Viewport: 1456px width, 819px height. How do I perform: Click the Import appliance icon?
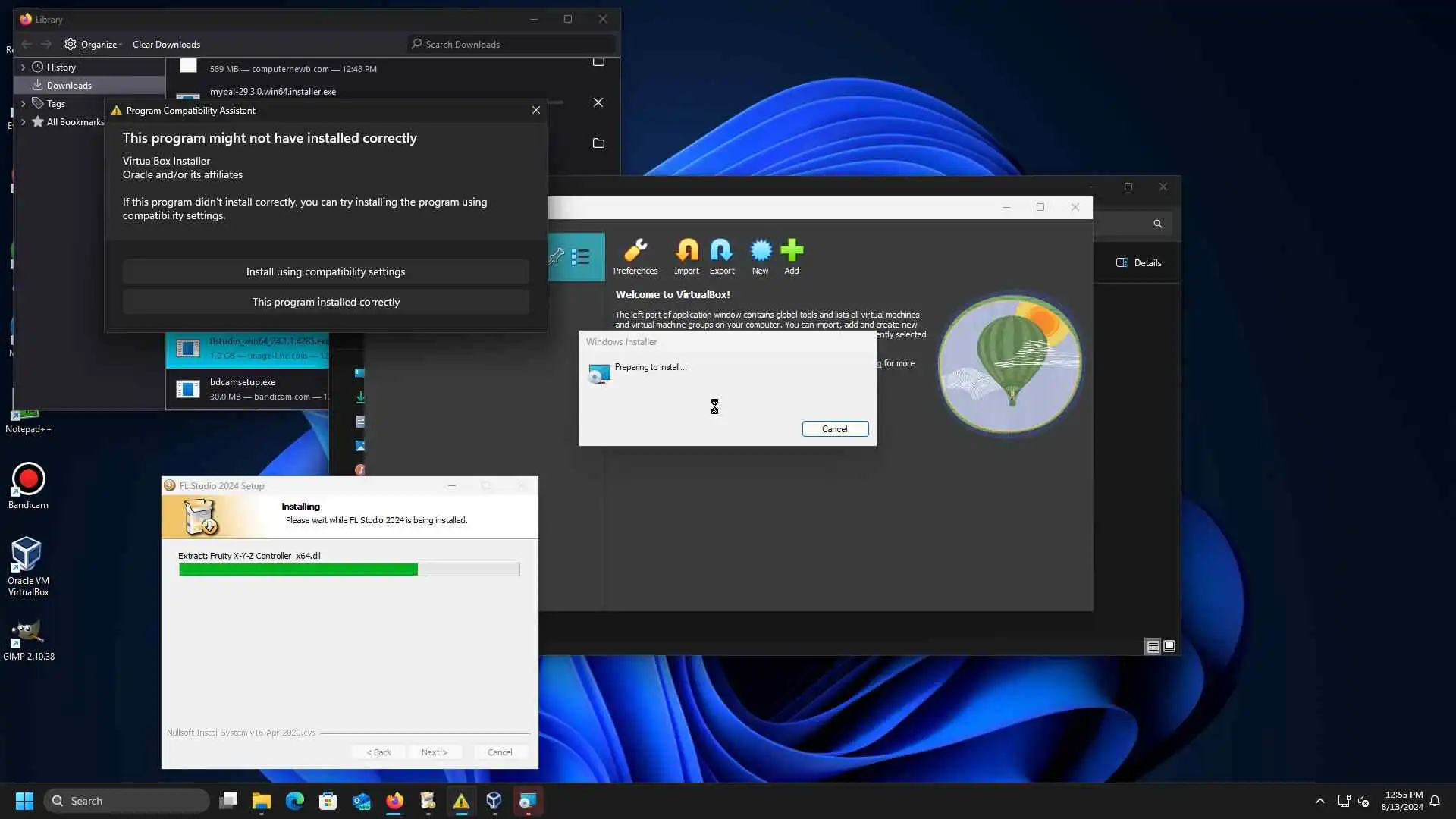[686, 251]
